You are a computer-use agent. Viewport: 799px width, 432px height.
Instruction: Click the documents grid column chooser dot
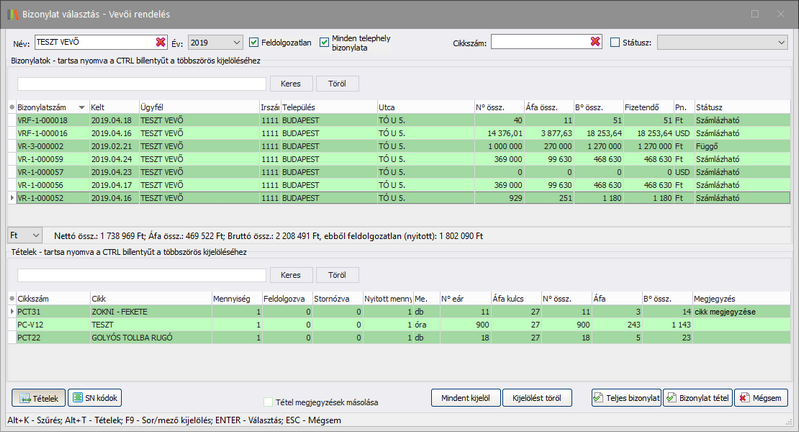click(11, 106)
